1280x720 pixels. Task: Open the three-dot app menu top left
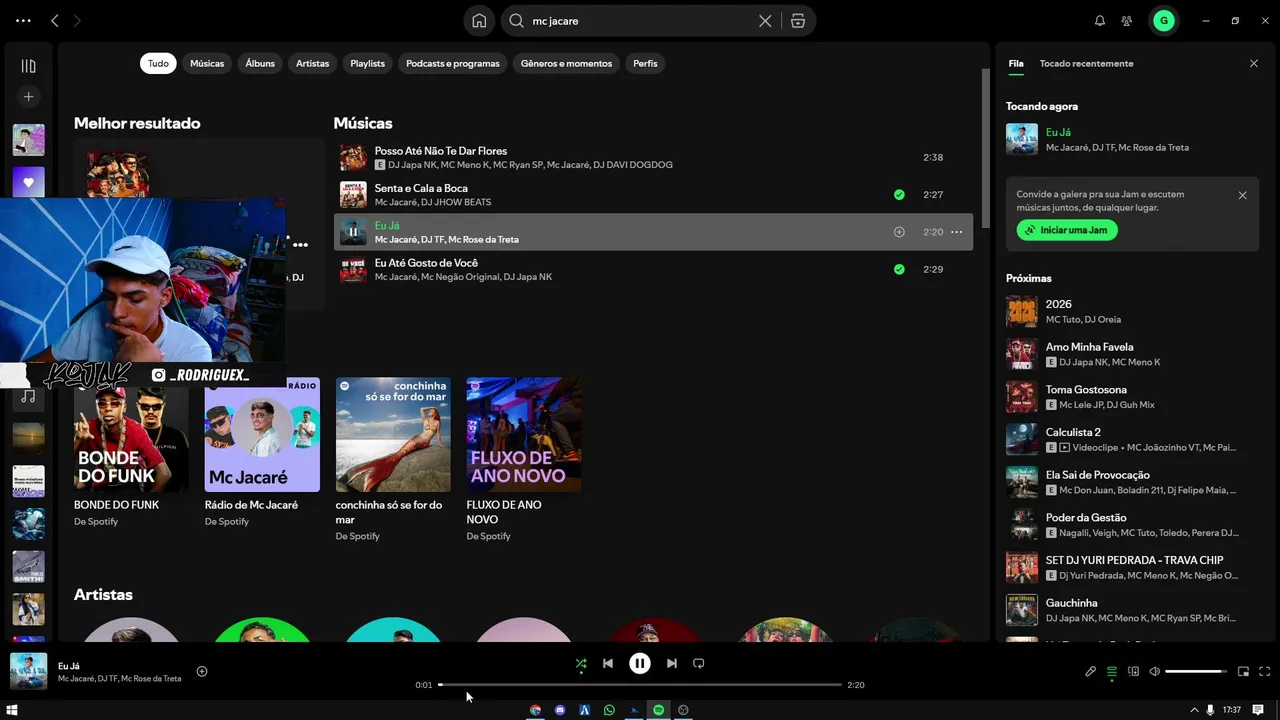tap(23, 21)
